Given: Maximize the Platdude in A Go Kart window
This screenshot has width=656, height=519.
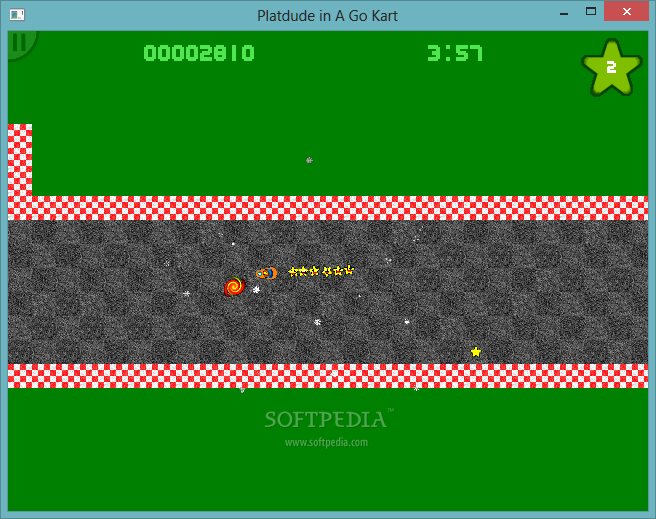Looking at the screenshot, I should pos(591,12).
